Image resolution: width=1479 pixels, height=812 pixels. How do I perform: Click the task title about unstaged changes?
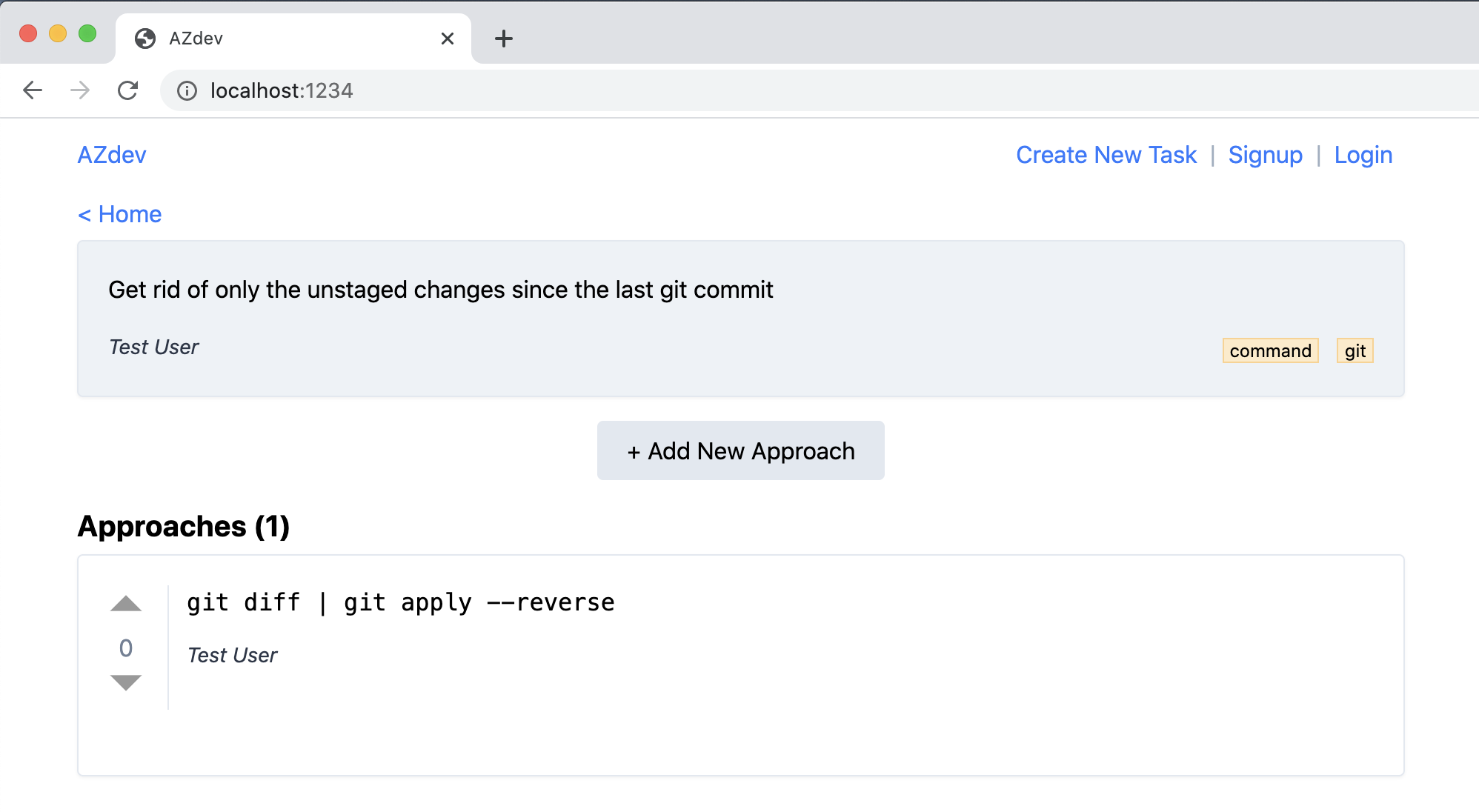[x=441, y=290]
